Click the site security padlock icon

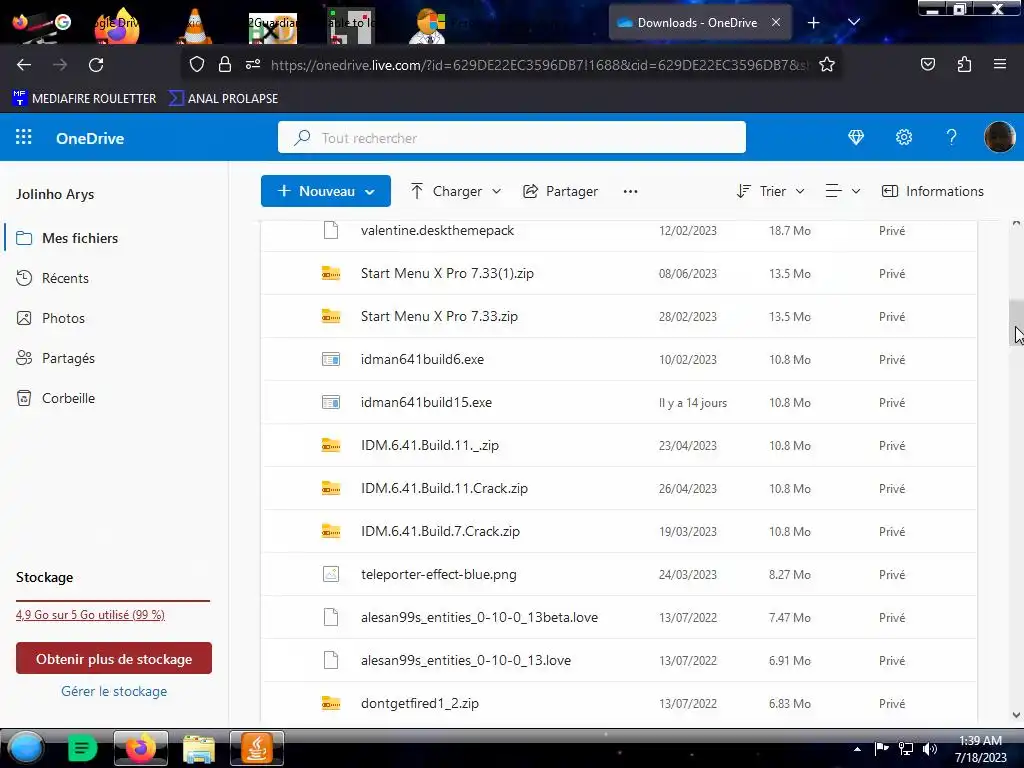point(225,65)
